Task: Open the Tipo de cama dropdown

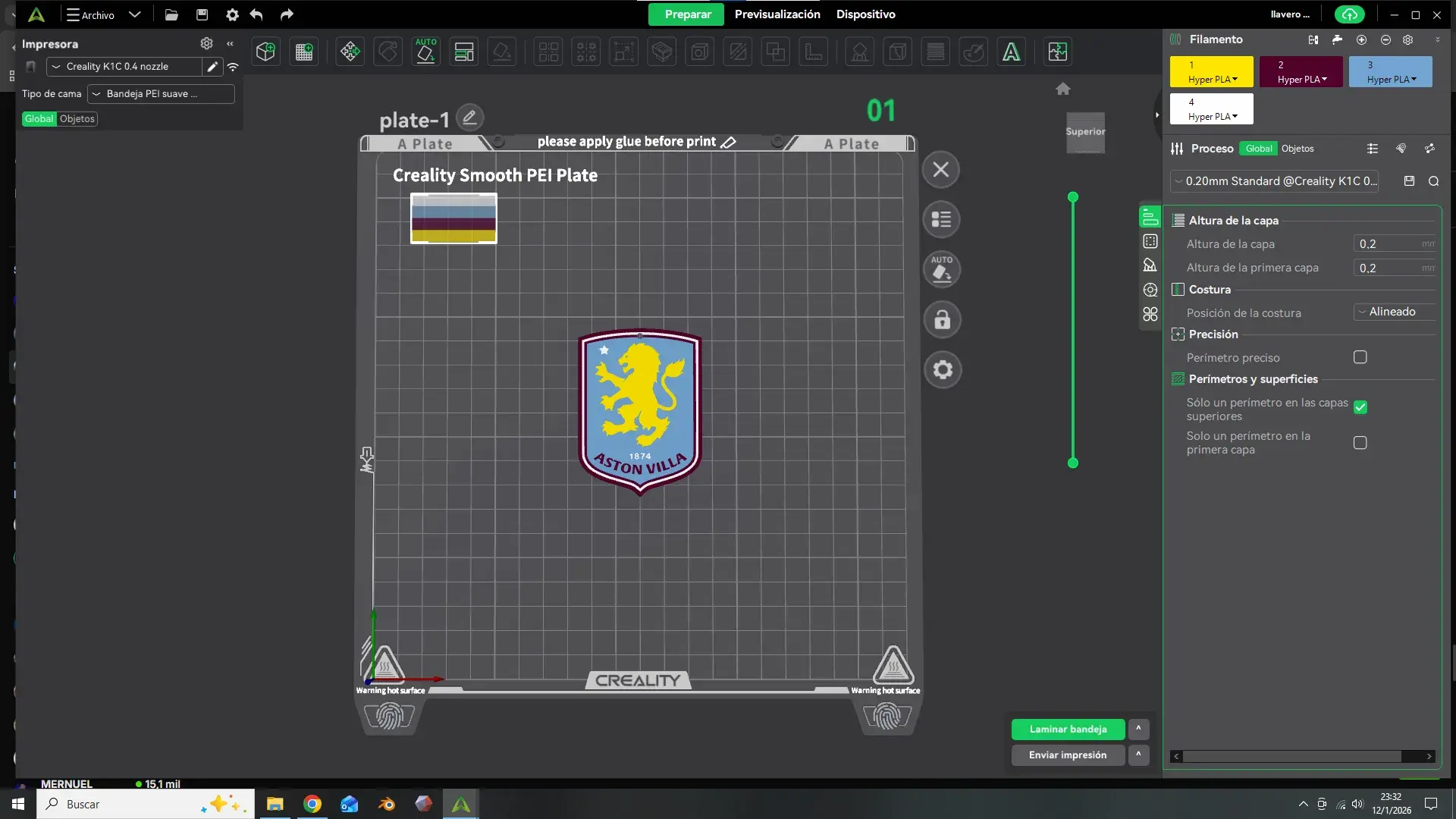Action: 161,94
